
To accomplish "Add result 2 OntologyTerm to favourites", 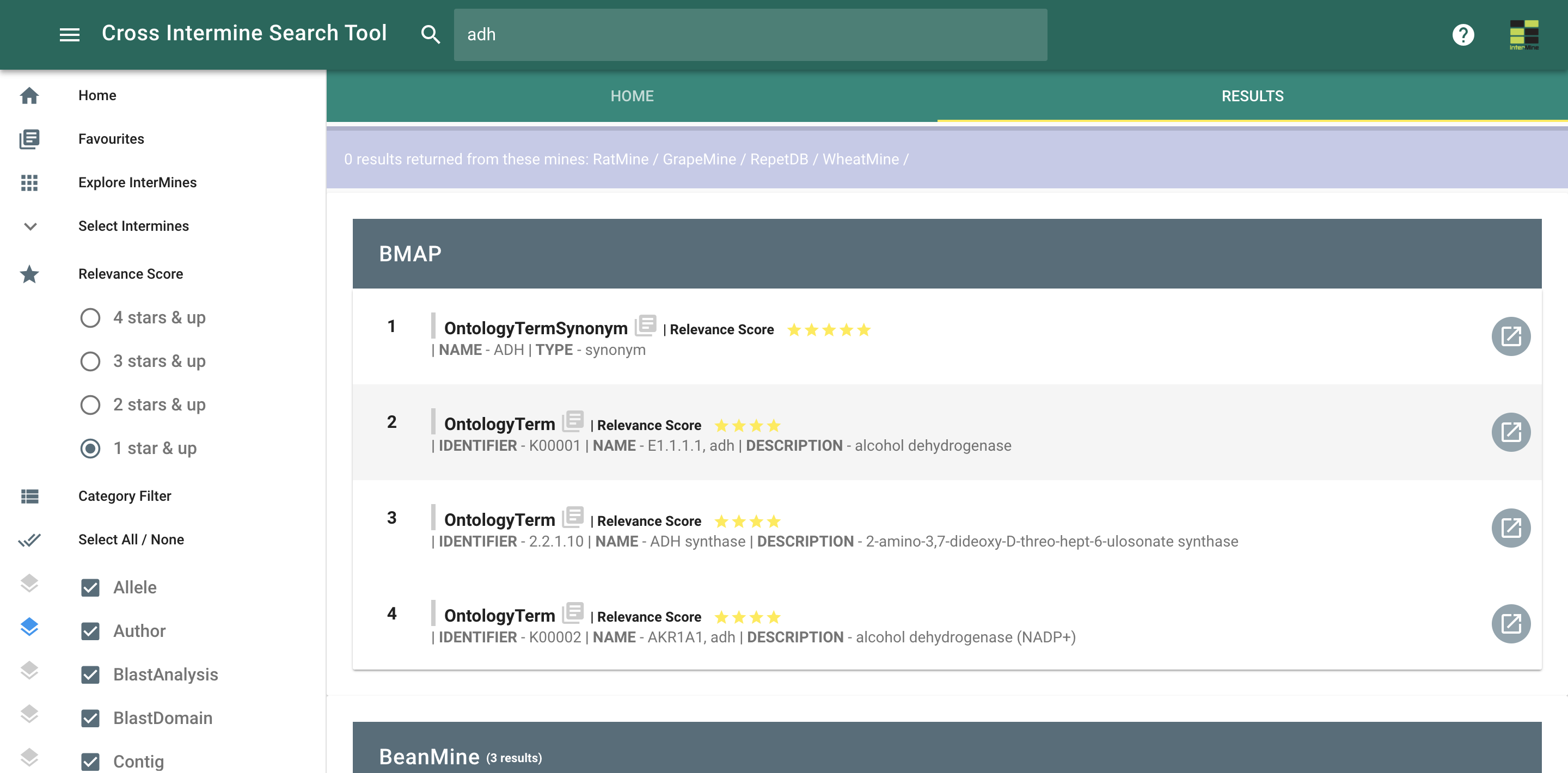I will [x=573, y=420].
